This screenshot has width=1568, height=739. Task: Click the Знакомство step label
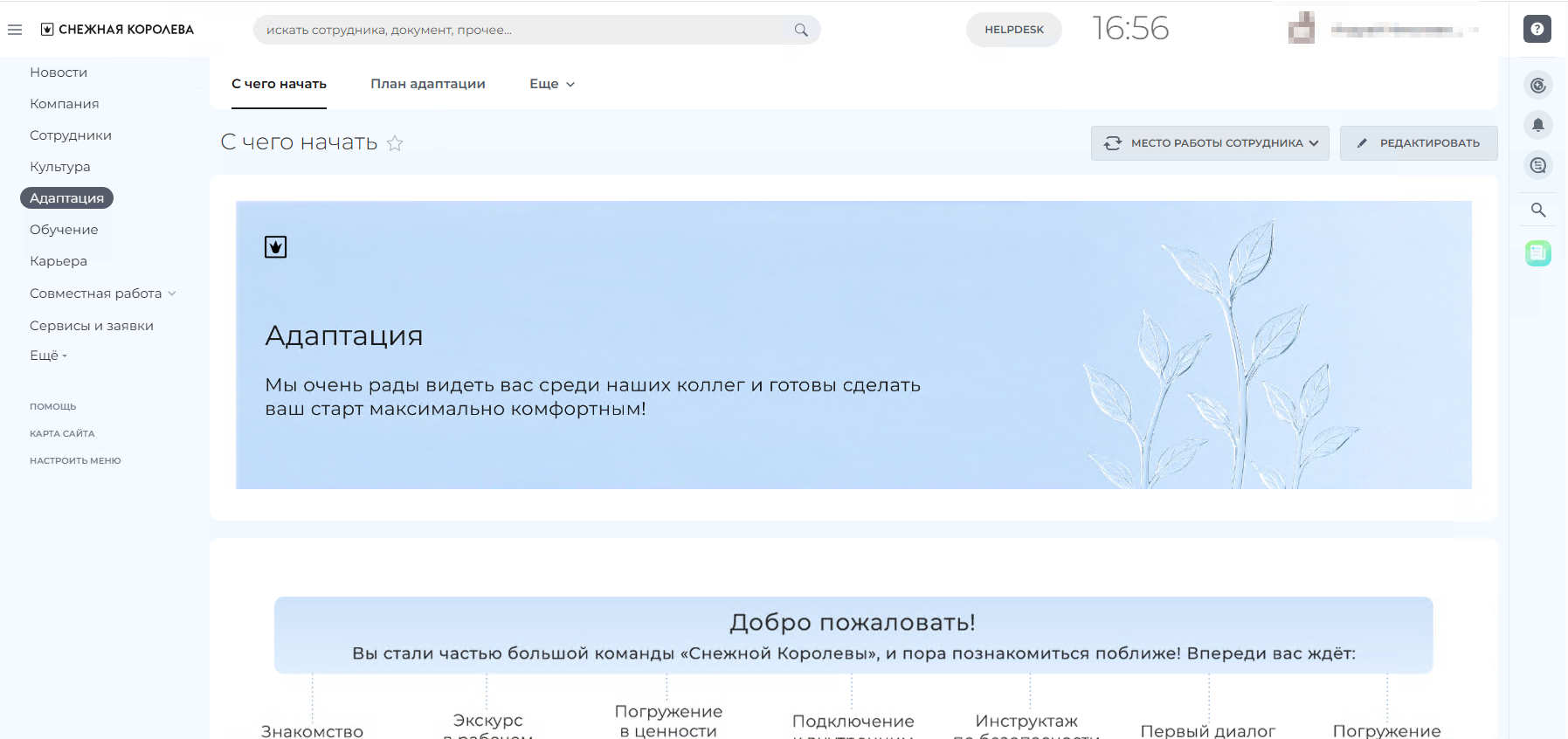click(x=312, y=731)
